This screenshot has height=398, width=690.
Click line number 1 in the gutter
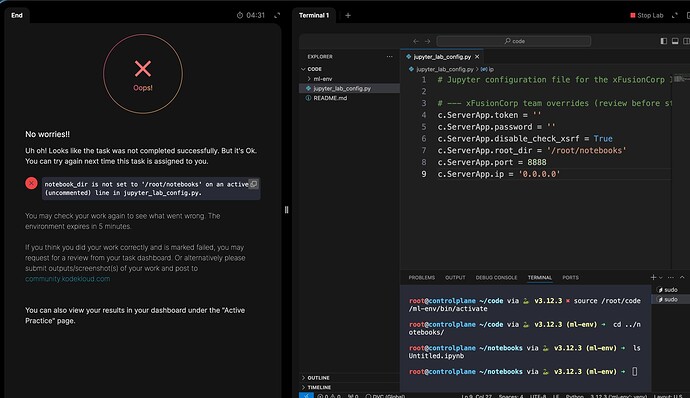(x=424, y=80)
